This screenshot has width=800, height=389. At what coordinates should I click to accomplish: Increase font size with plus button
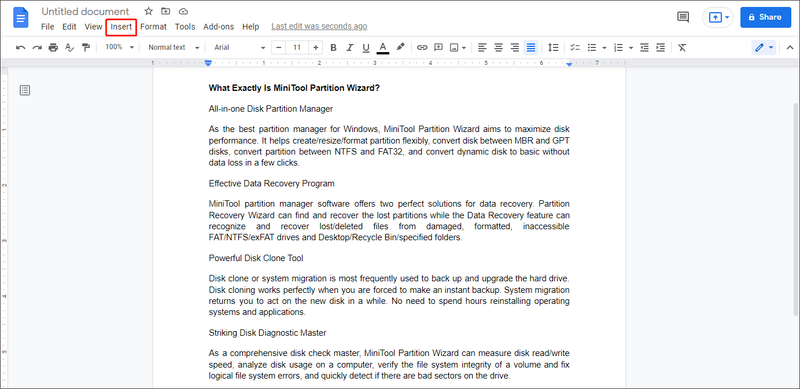(316, 47)
